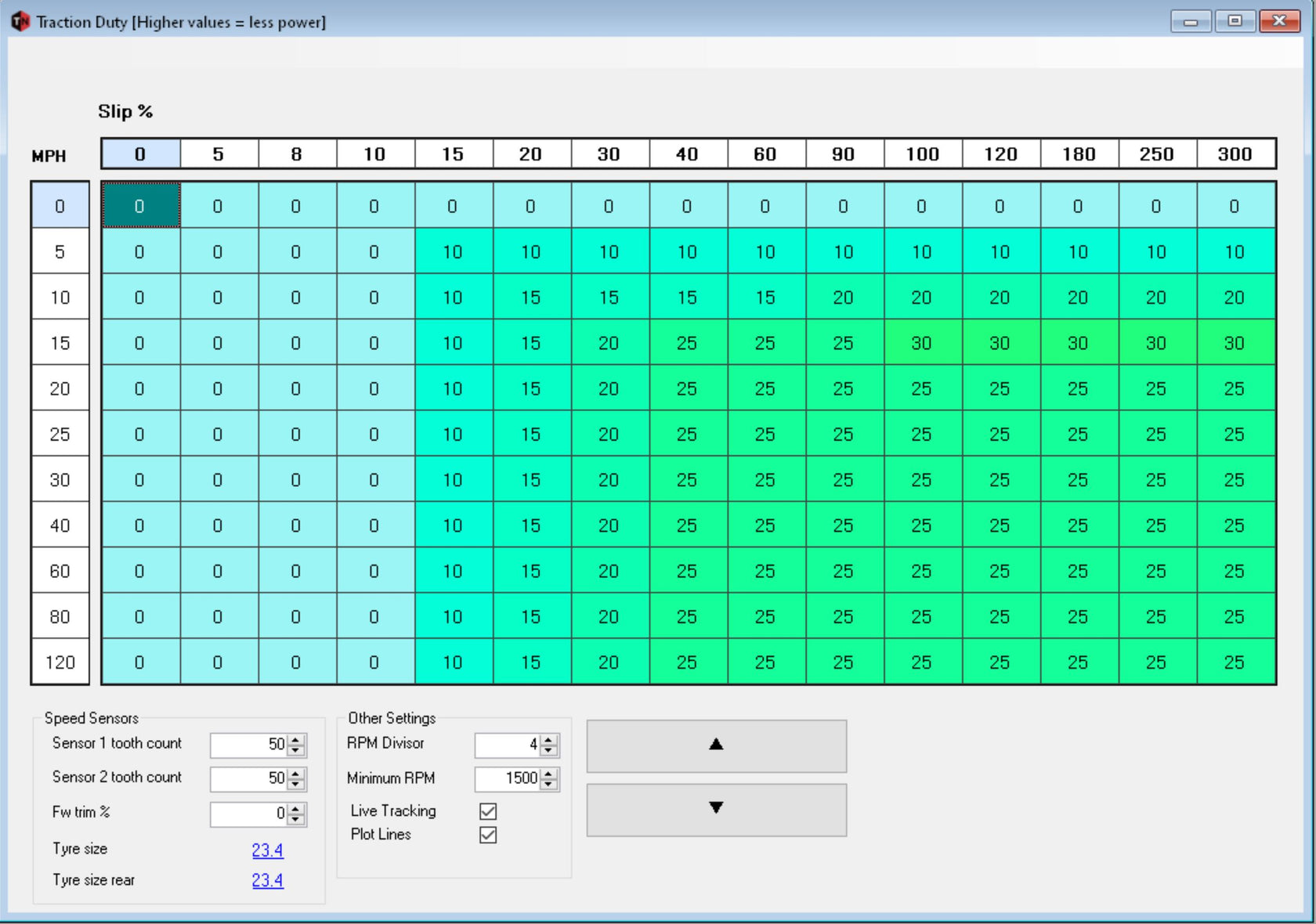Image resolution: width=1316 pixels, height=924 pixels.
Task: Decrease Sensor 2 tooth count with spinner
Action: coord(296,783)
